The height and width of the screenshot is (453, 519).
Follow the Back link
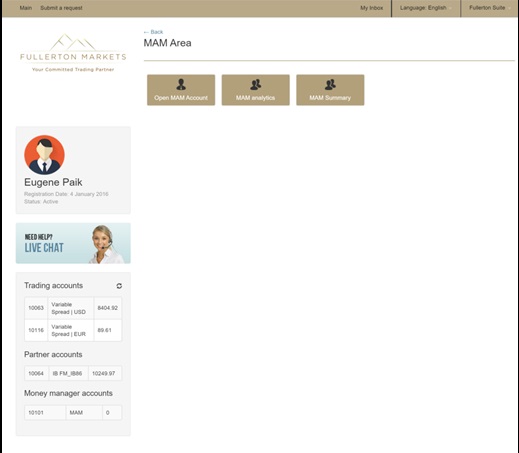[153, 32]
